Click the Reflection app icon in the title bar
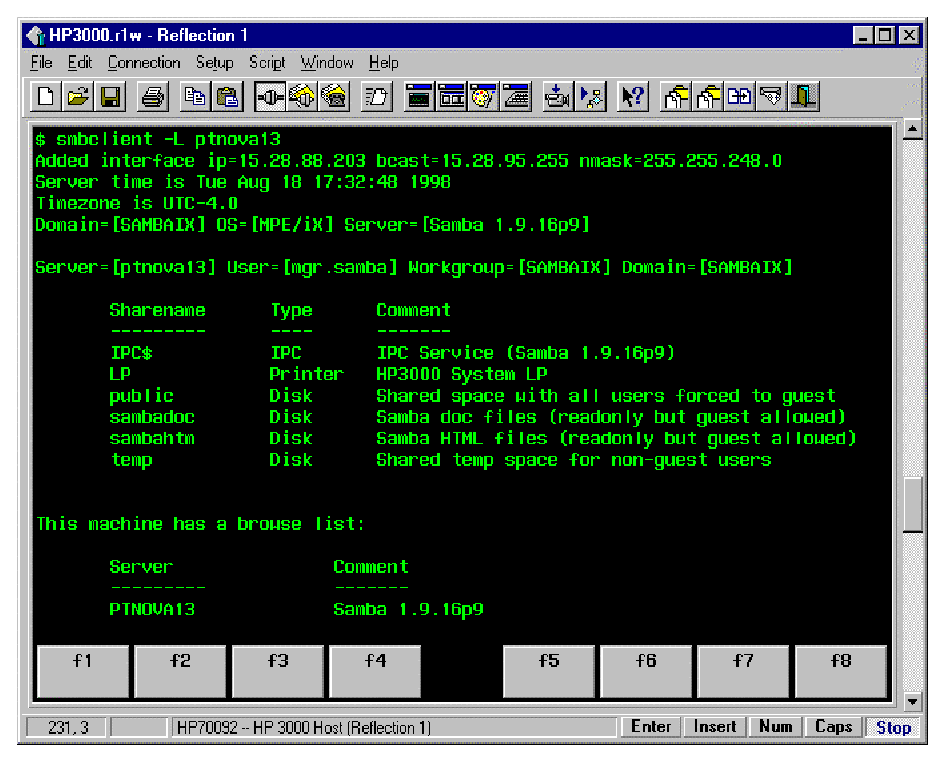 click(x=36, y=35)
